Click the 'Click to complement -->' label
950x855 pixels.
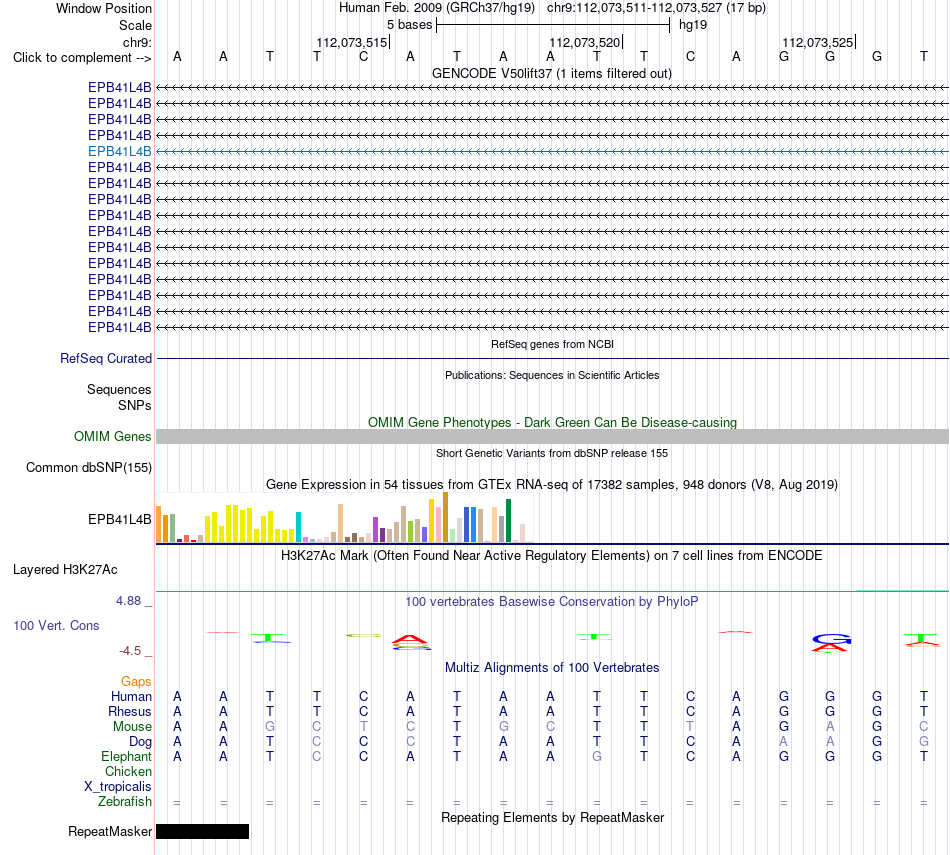coord(82,58)
